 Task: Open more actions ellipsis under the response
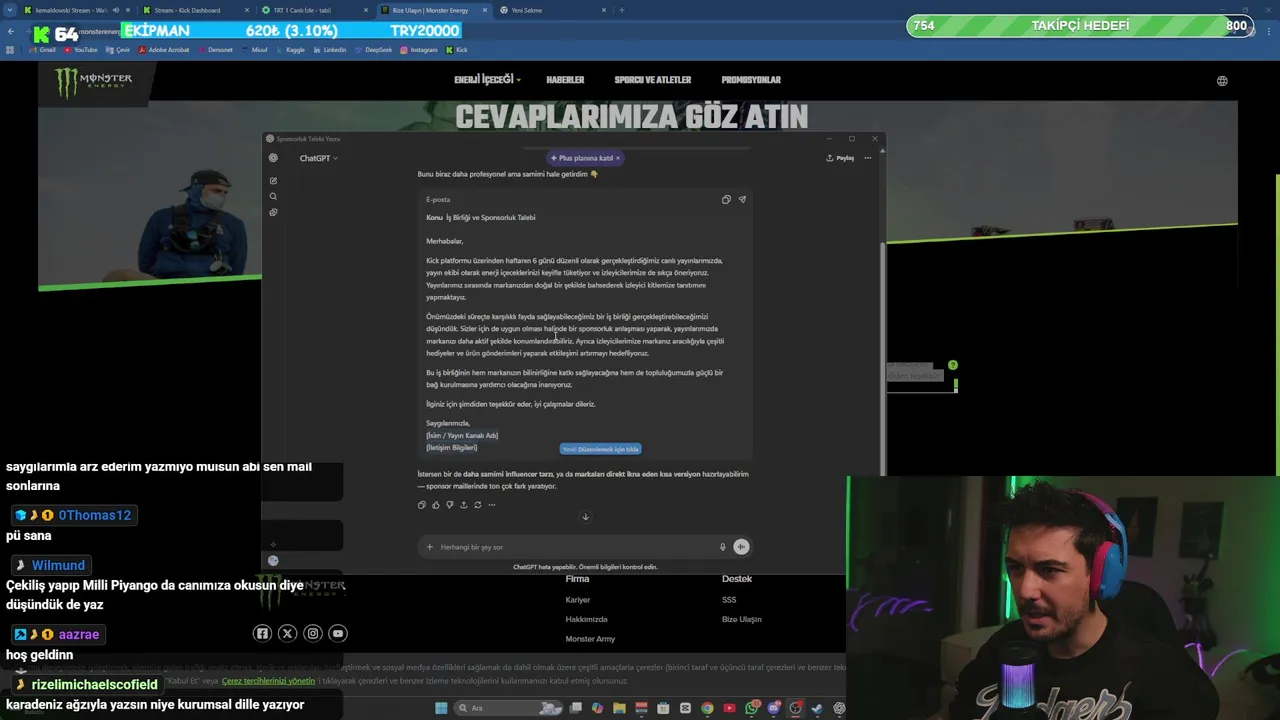tap(491, 505)
